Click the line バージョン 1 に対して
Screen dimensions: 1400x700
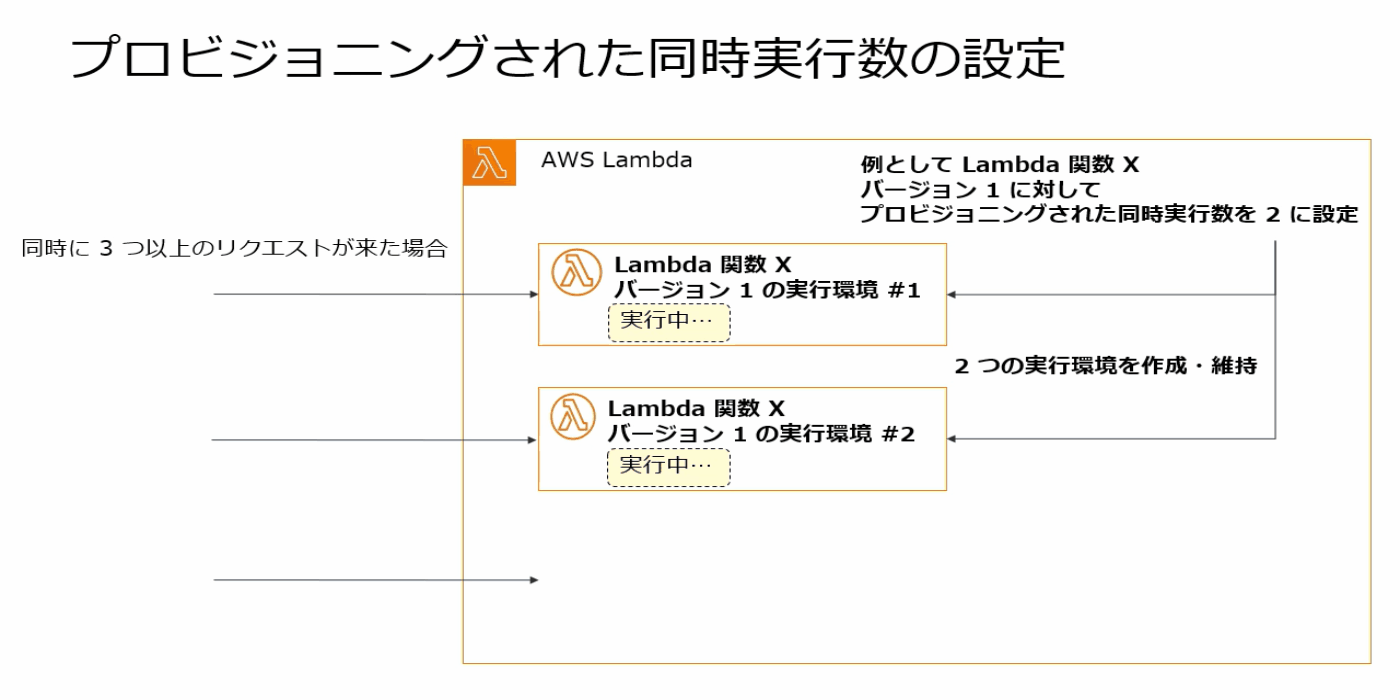[x=980, y=190]
